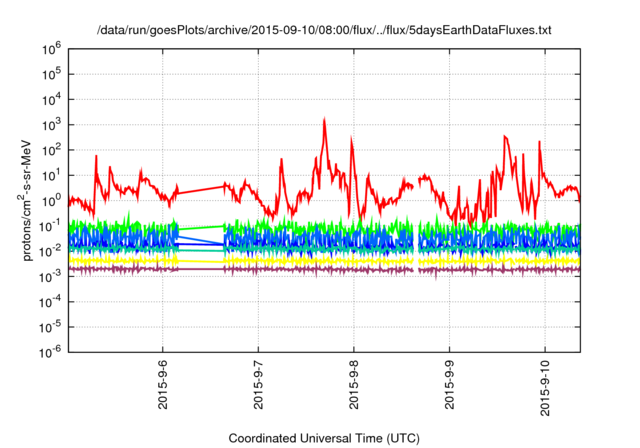This screenshot has width=640, height=448.
Task: Click the y-axis label 10^-5
Action: (50, 327)
